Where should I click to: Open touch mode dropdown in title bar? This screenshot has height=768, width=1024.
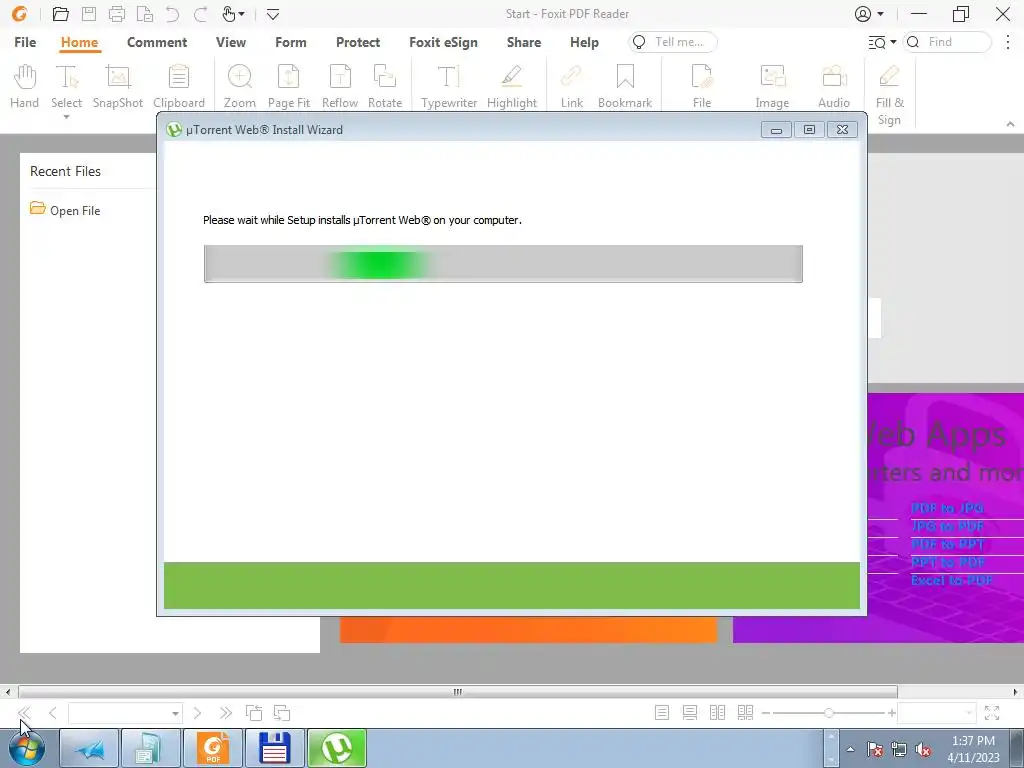pos(242,14)
